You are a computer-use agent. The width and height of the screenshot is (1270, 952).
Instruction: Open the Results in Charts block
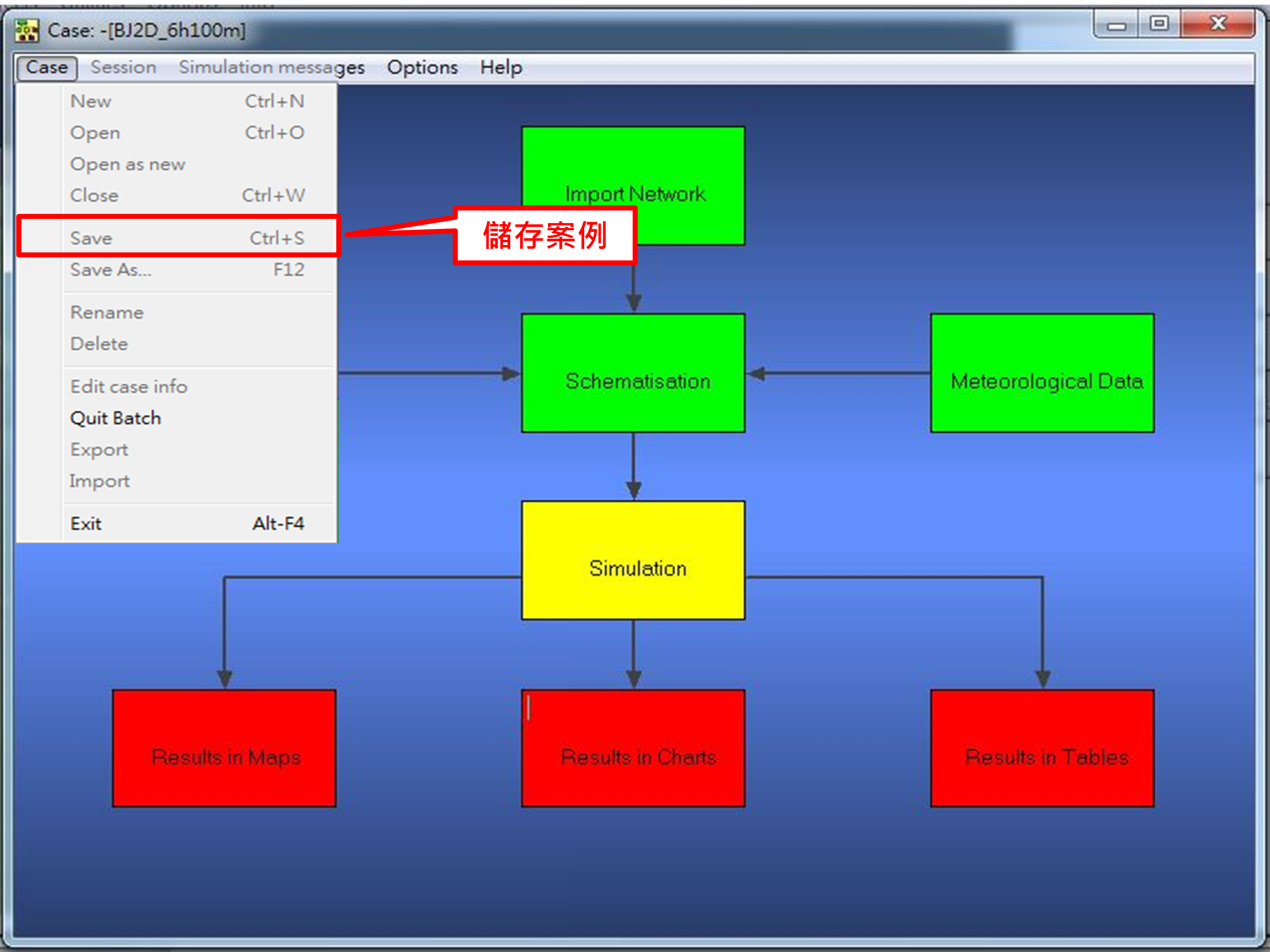633,748
